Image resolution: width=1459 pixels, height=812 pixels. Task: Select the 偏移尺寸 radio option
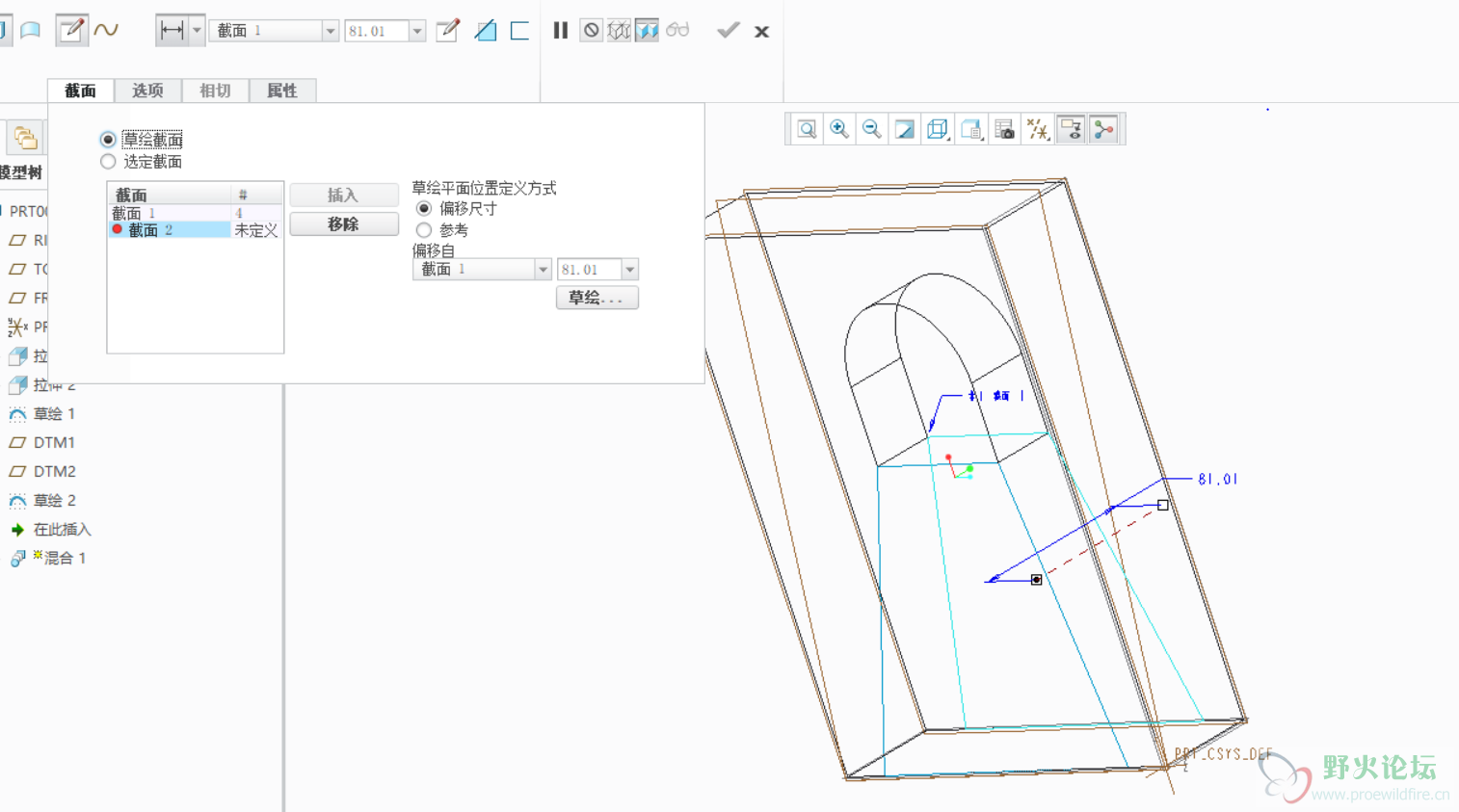pos(423,209)
